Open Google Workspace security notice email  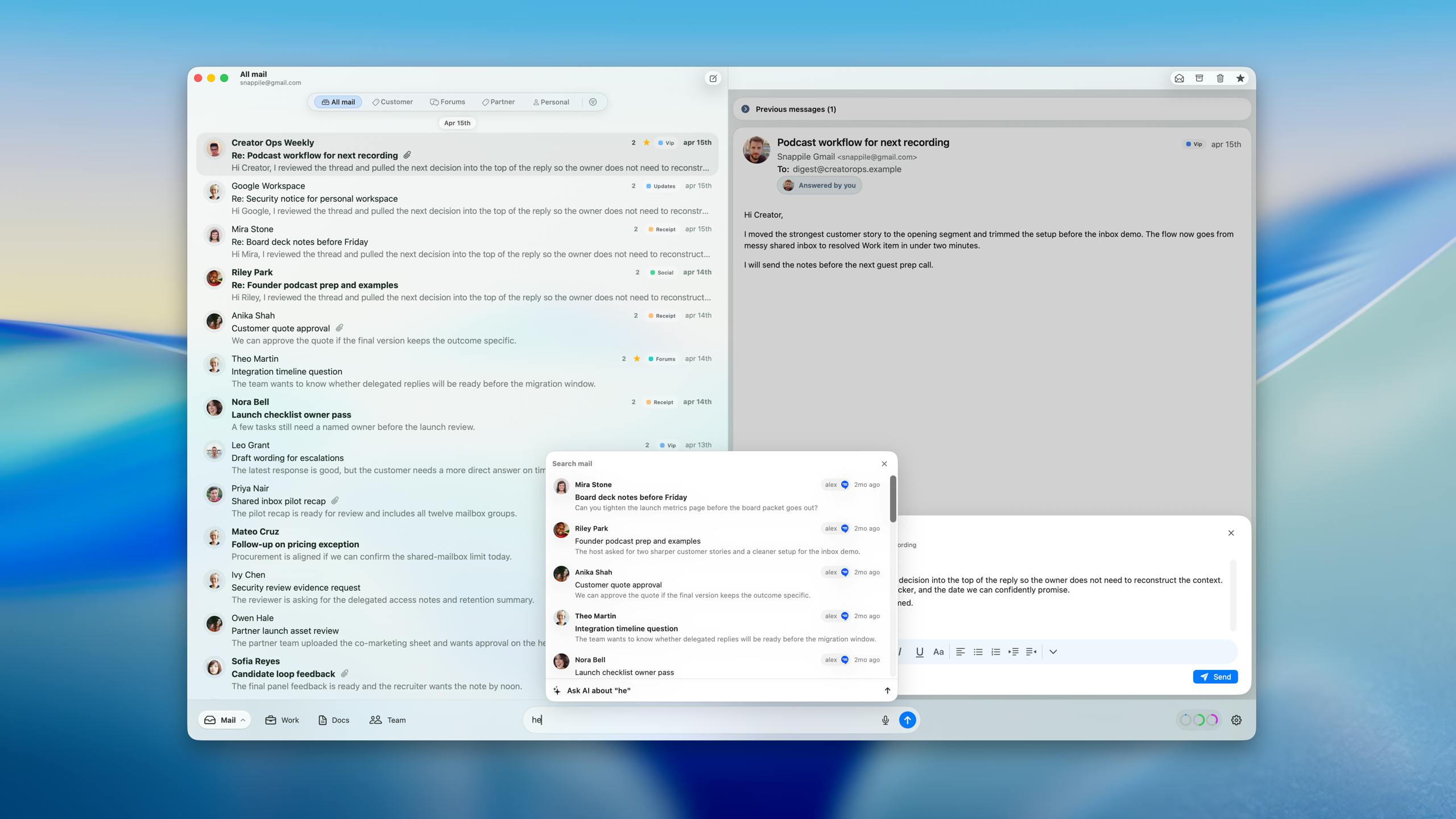pyautogui.click(x=457, y=198)
